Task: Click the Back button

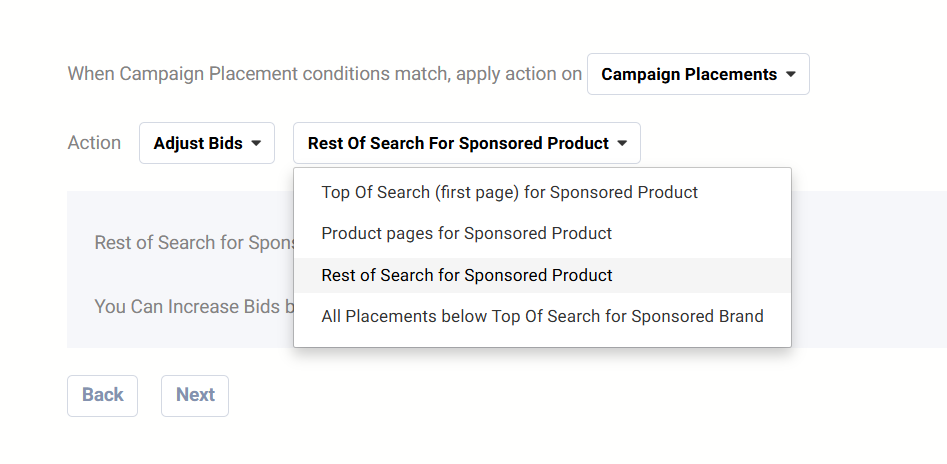Action: pos(102,395)
